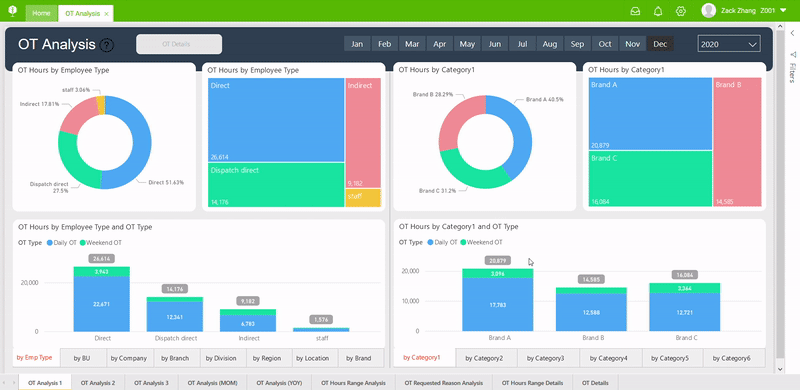This screenshot has width=800, height=390.
Task: Expand the collapsed Filters pane chevron
Action: pyautogui.click(x=792, y=33)
